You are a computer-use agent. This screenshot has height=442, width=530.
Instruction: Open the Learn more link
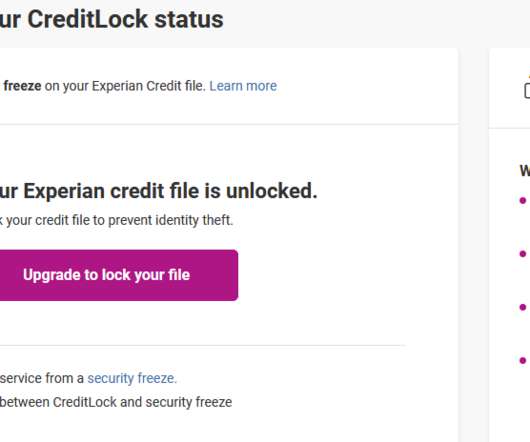pos(243,86)
